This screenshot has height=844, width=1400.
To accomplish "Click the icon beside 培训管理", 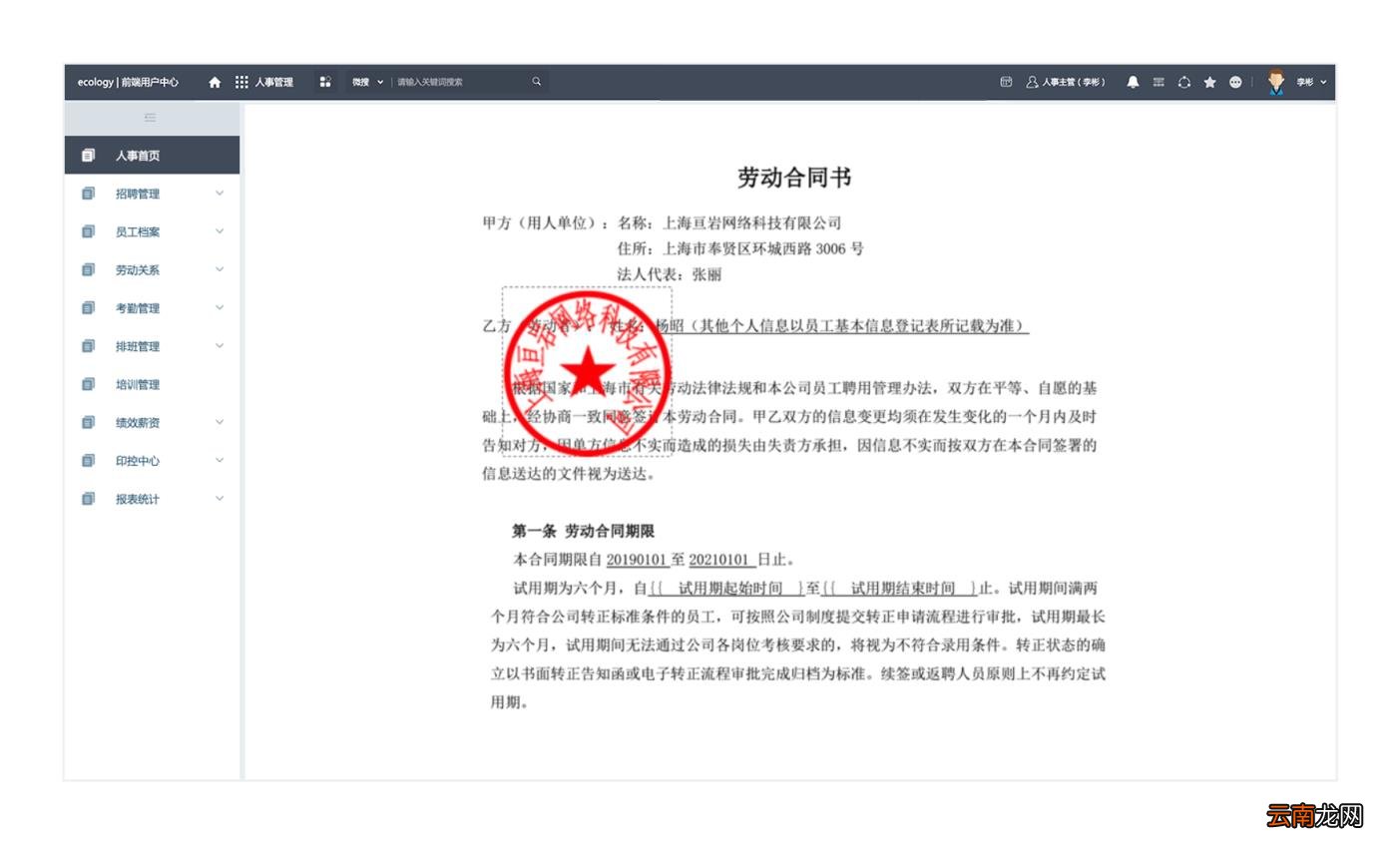I will coord(88,384).
